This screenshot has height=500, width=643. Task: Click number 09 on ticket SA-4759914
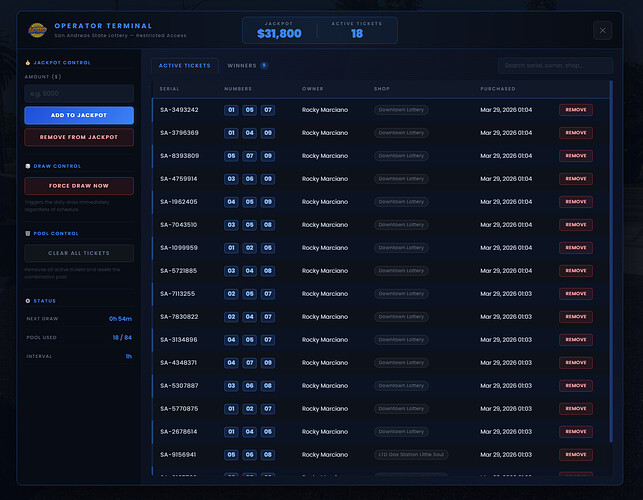pyautogui.click(x=268, y=179)
